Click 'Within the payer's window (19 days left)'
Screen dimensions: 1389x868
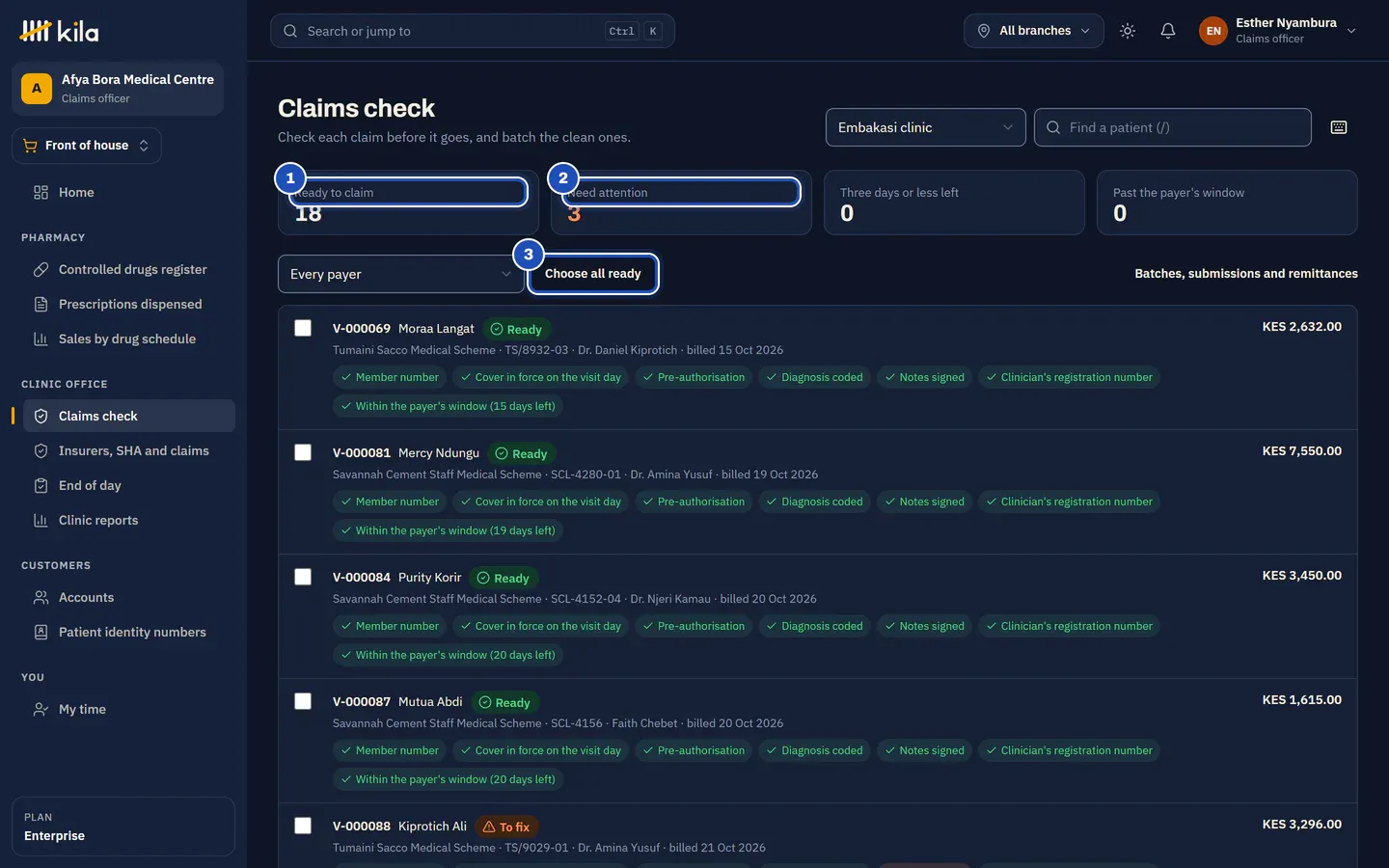[x=448, y=530]
